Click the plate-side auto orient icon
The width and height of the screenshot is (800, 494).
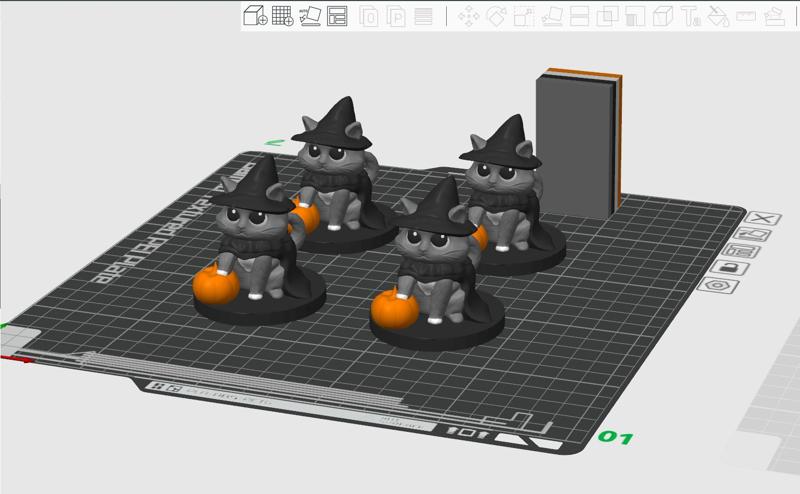pyautogui.click(x=752, y=235)
